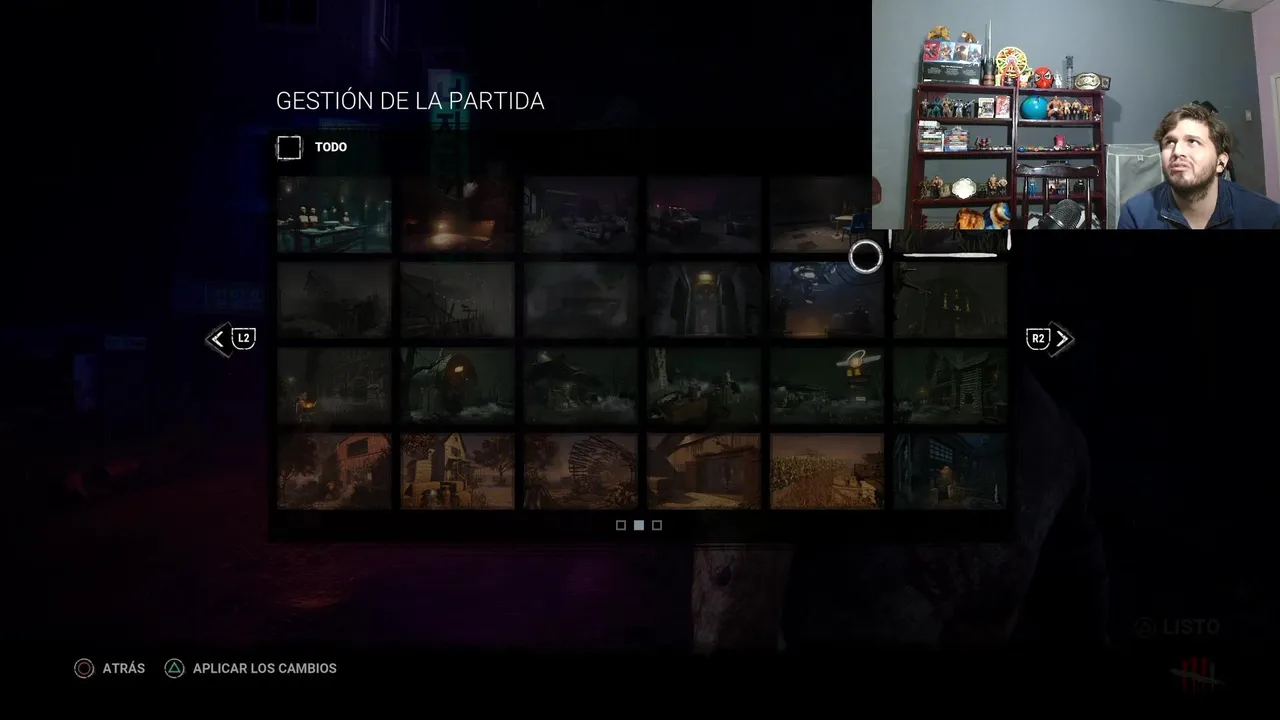Select the third page indicator dot
The height and width of the screenshot is (720, 1280).
click(657, 525)
